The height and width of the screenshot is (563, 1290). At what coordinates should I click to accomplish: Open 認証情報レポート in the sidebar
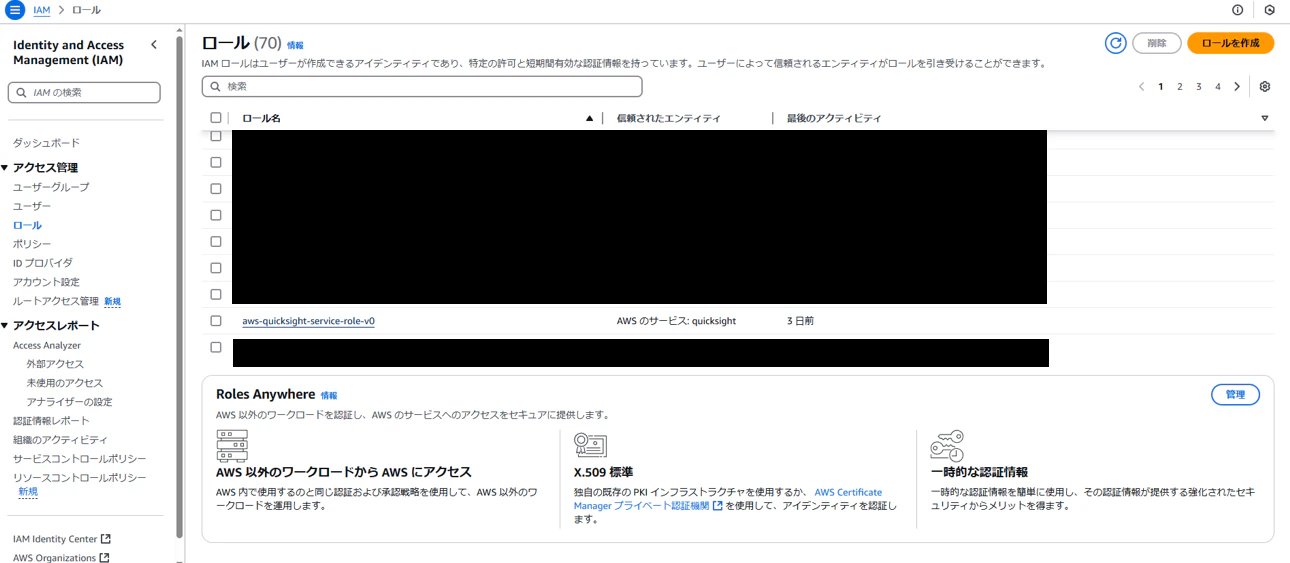[x=51, y=421]
